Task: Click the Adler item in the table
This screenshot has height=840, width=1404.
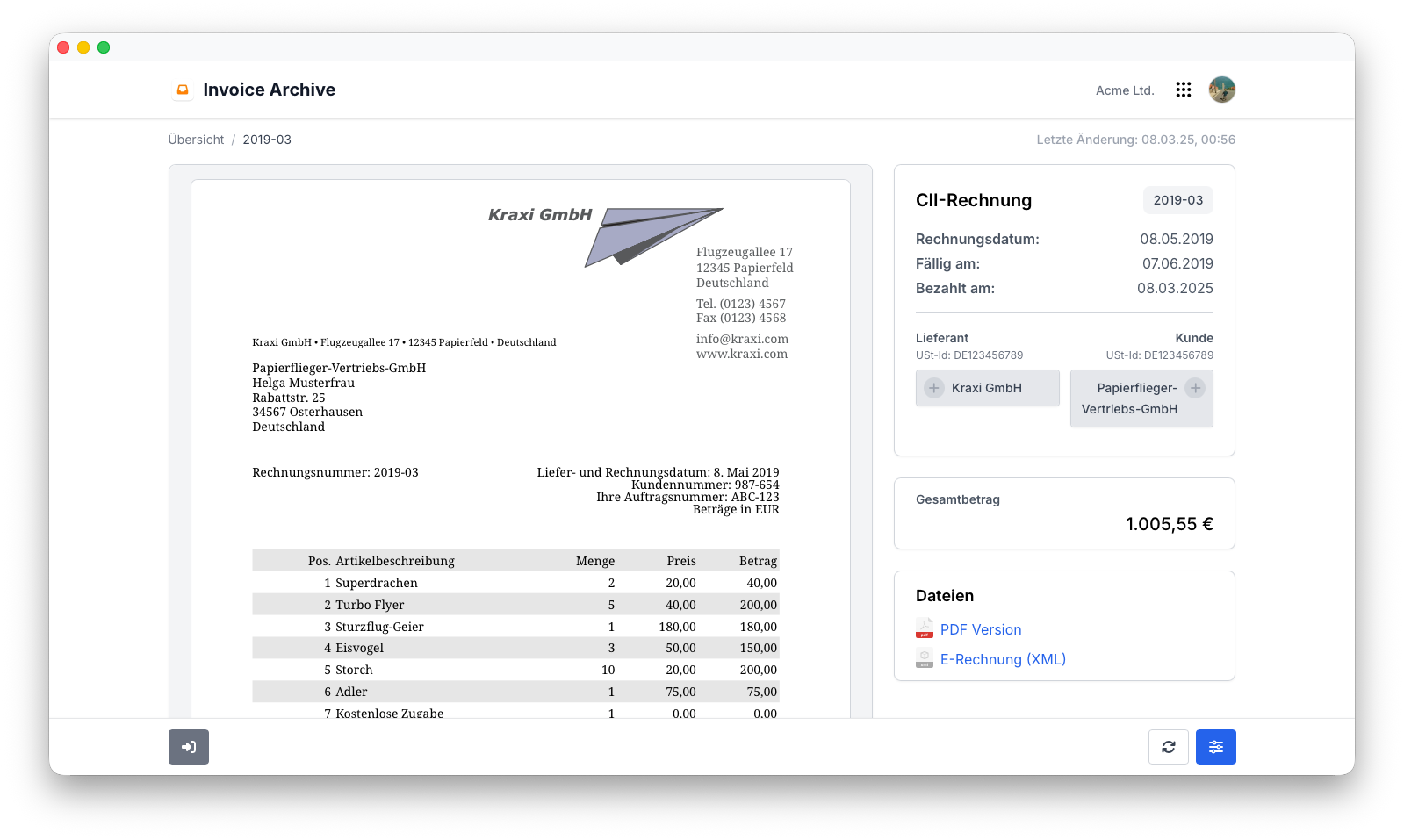Action: tap(351, 692)
